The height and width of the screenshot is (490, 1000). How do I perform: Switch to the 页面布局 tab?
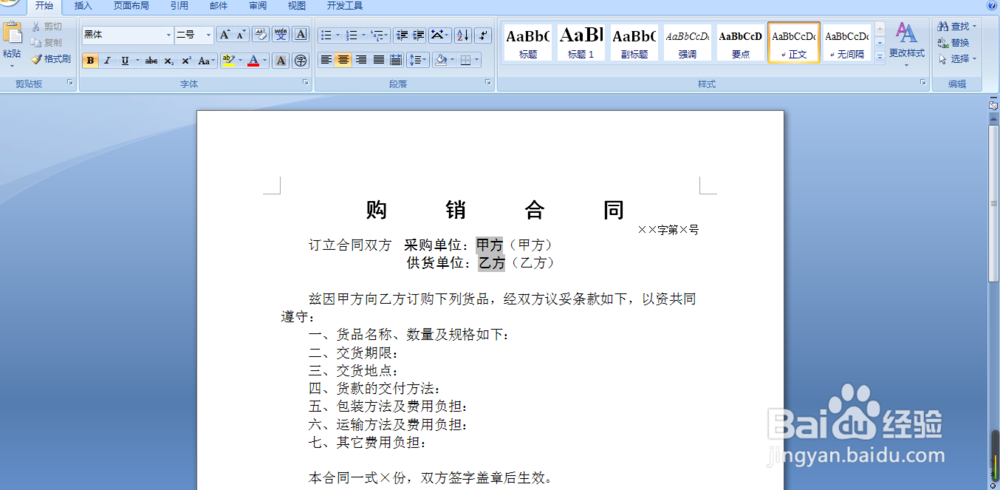coord(131,6)
